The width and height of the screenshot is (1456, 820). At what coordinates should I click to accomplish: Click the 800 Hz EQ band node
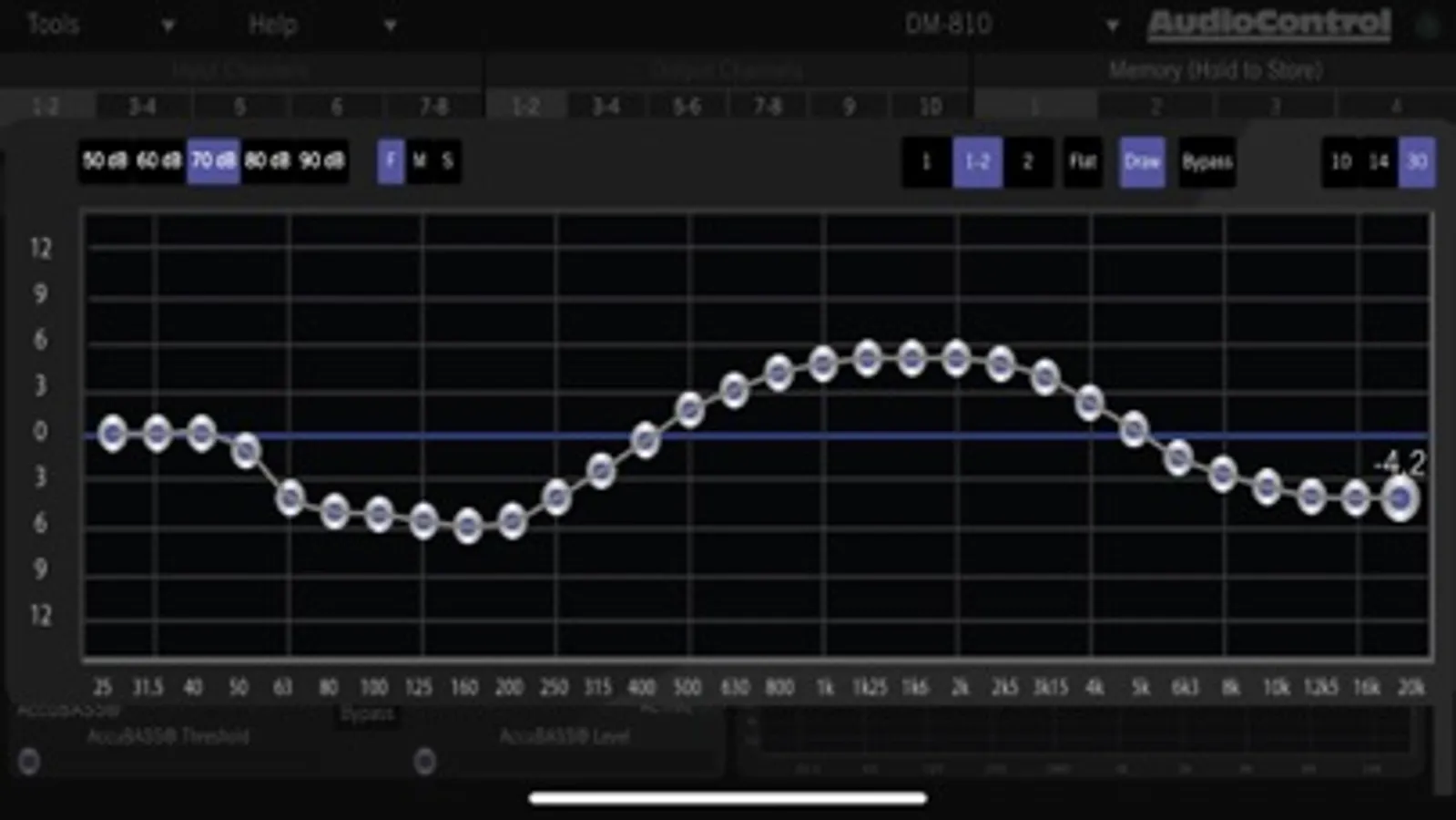(x=779, y=372)
